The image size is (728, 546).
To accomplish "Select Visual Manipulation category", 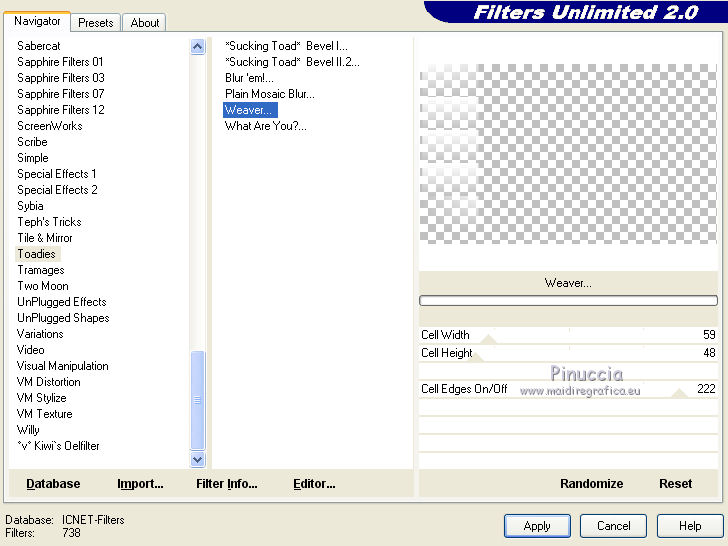I will (x=63, y=366).
